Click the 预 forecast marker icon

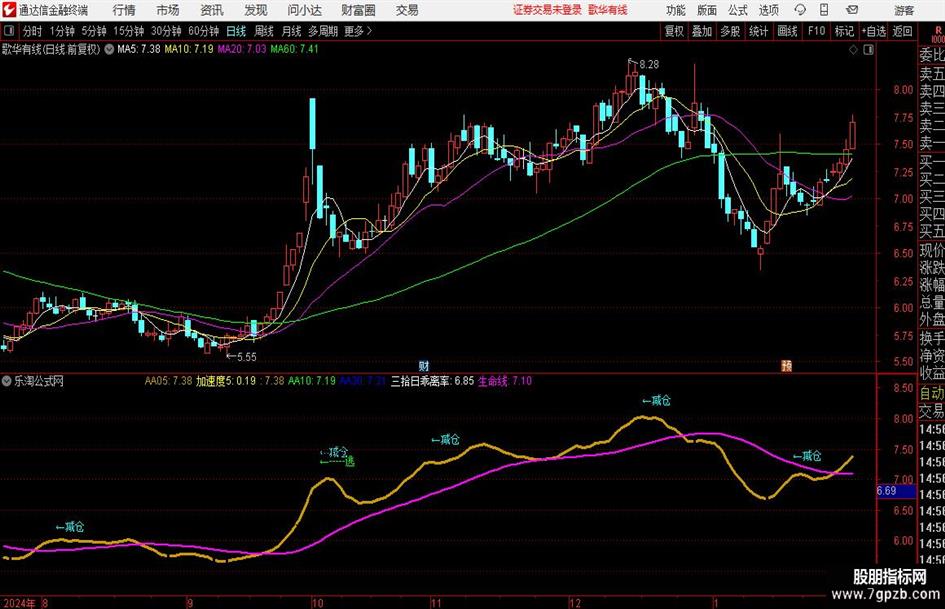click(x=786, y=365)
